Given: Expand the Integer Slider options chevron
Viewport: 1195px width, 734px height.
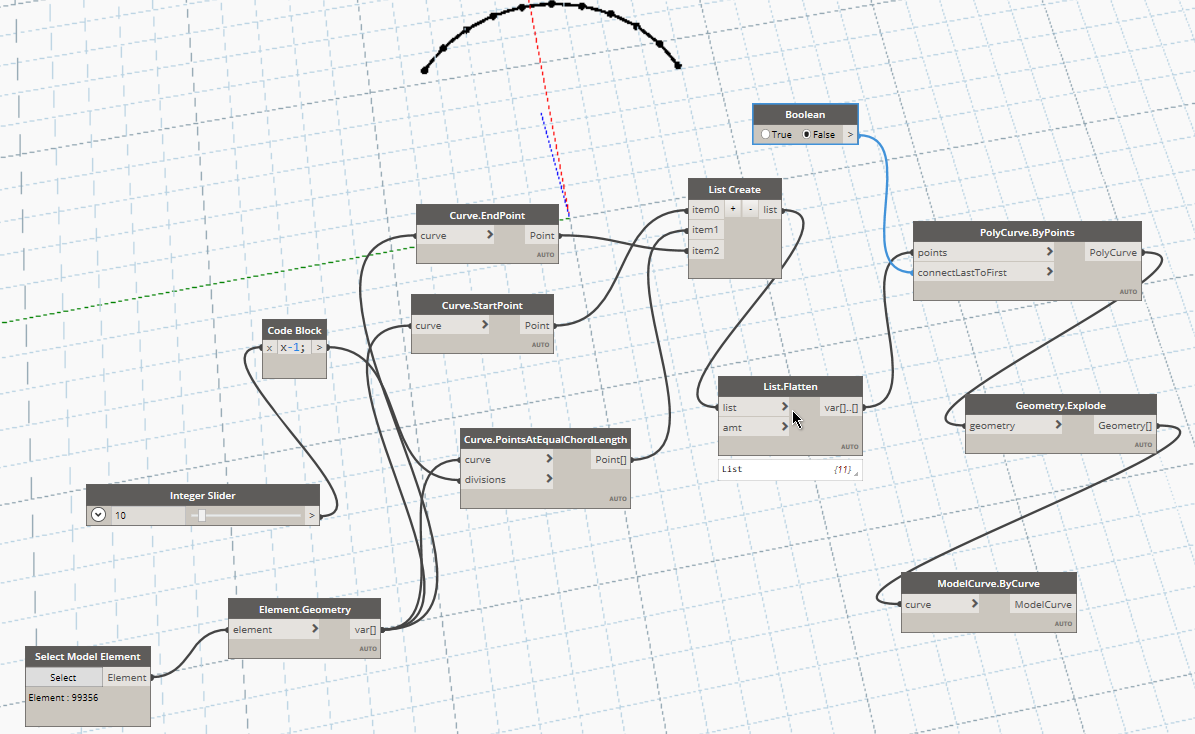Looking at the screenshot, I should pos(98,514).
